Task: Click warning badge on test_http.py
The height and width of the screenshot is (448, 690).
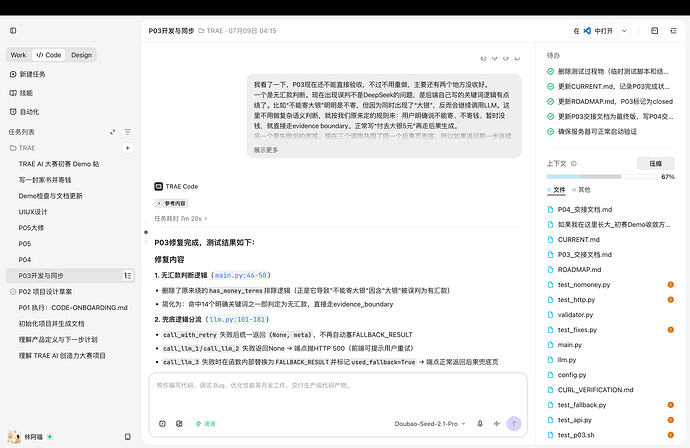Action: [x=671, y=300]
